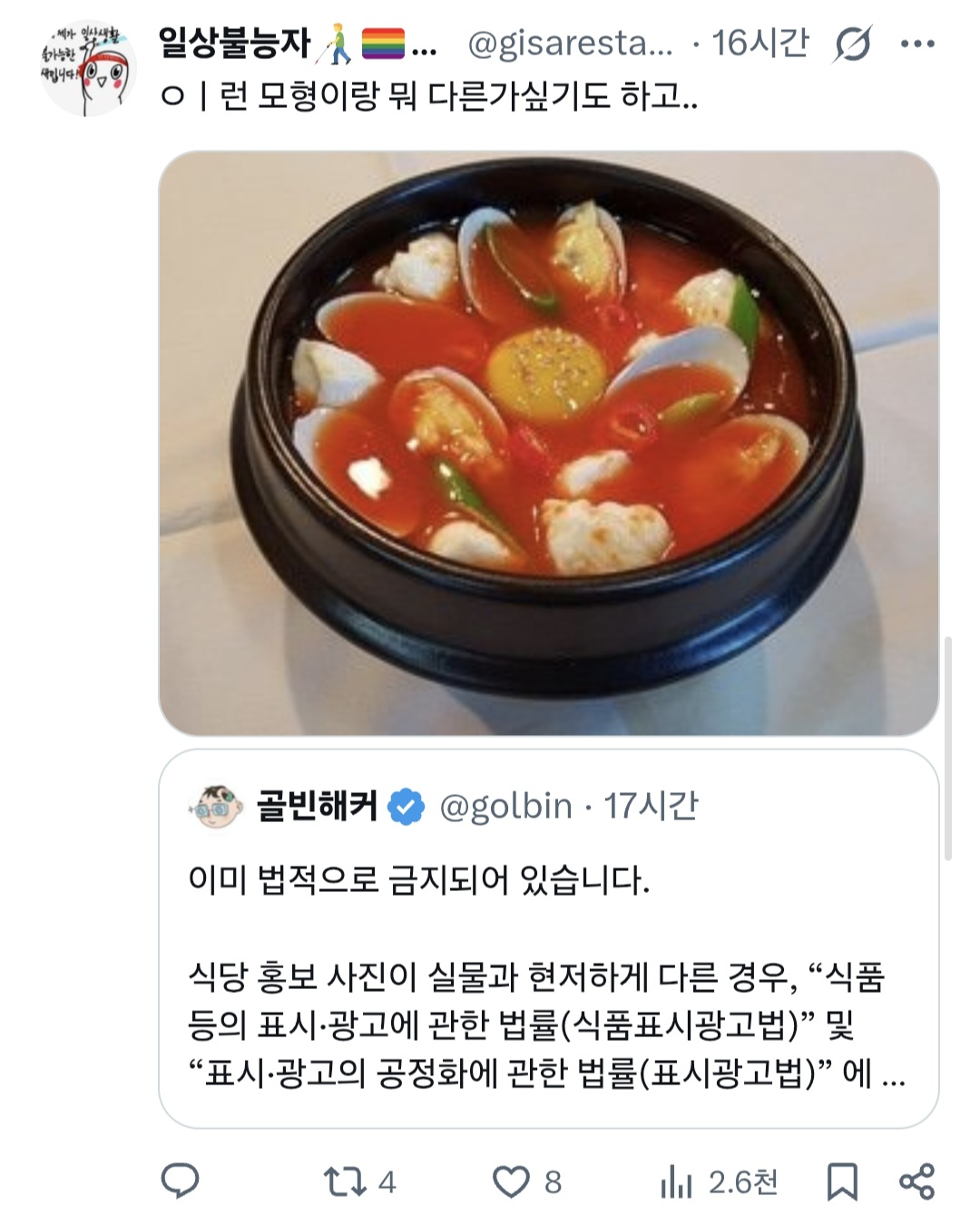View tweet analytics bar chart icon
This screenshot has width=980, height=1225.
pos(676,1181)
